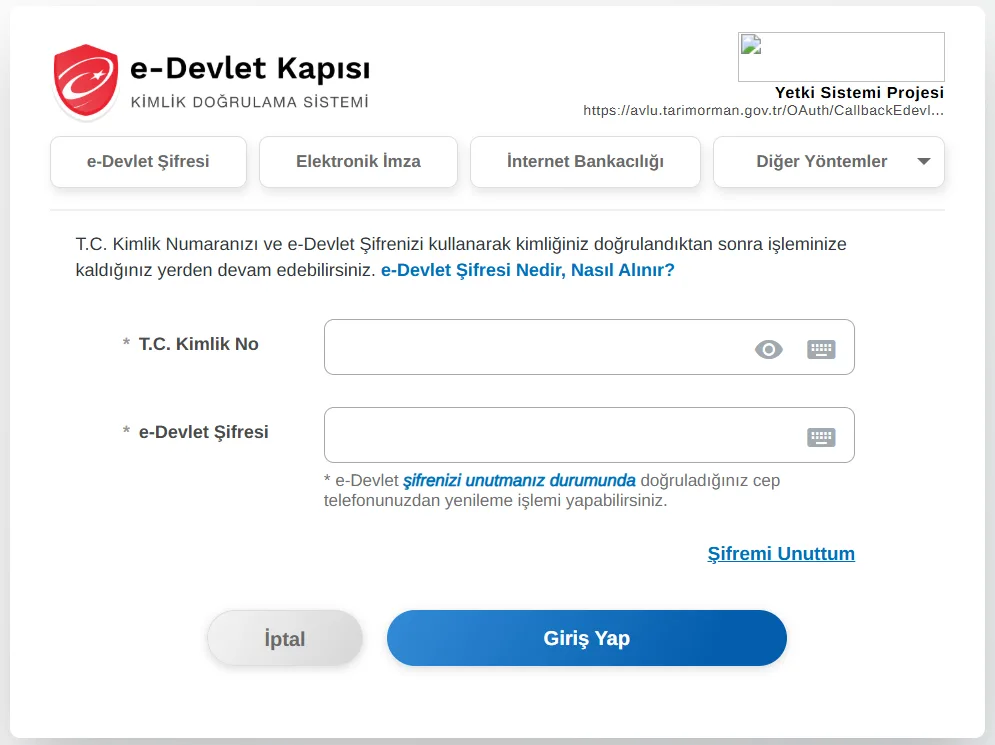Toggle eye icon in T.C. Kimlik No field

point(768,350)
